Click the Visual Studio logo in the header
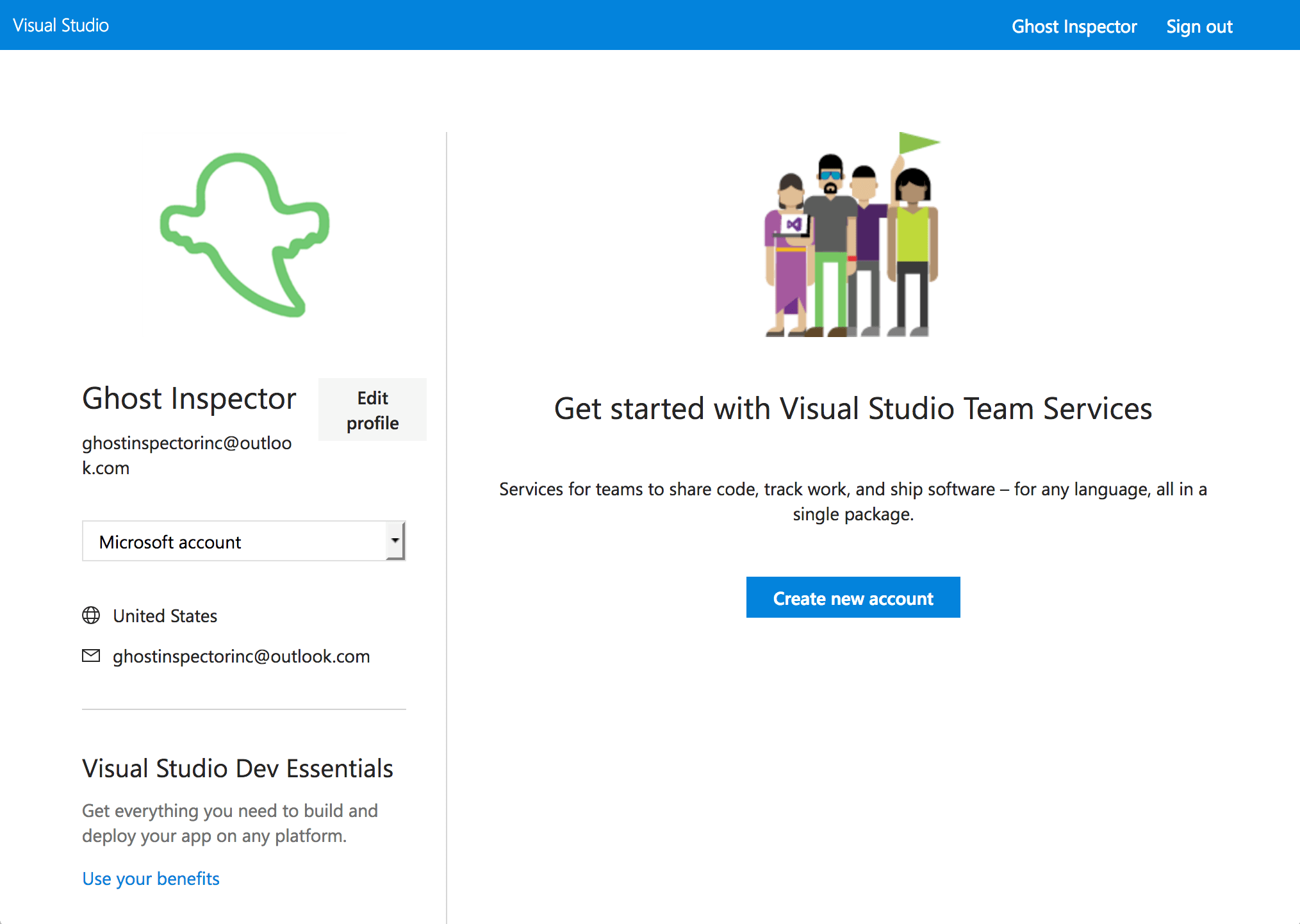The width and height of the screenshot is (1300, 924). [60, 25]
